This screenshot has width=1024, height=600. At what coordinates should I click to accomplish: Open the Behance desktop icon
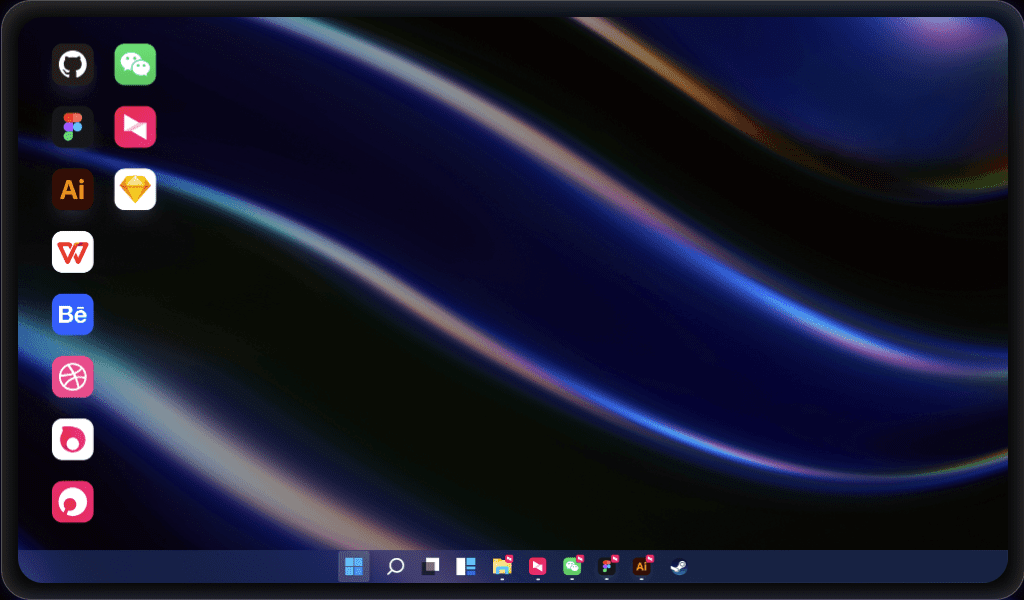coord(73,314)
